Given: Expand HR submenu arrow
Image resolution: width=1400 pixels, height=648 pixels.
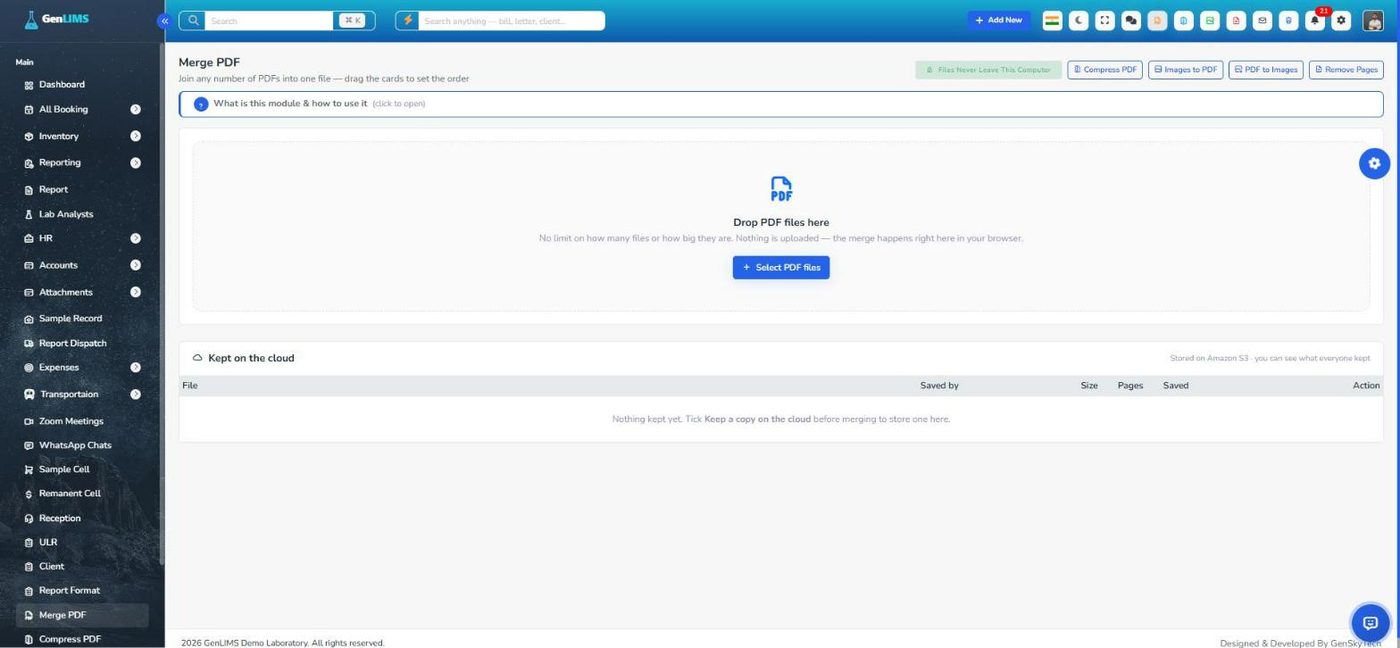Looking at the screenshot, I should (x=135, y=239).
